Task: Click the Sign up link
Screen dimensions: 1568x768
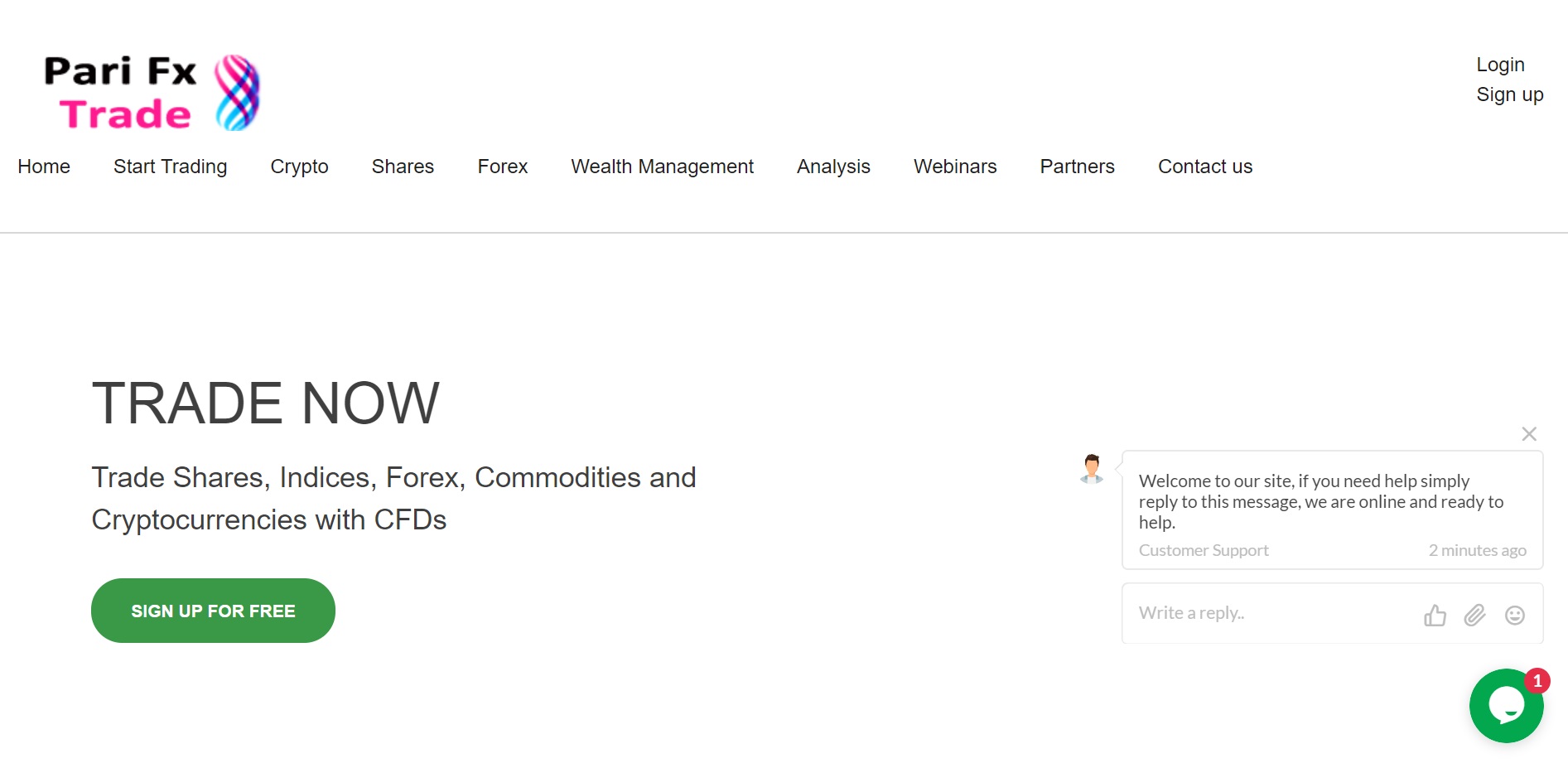Action: [x=1509, y=94]
